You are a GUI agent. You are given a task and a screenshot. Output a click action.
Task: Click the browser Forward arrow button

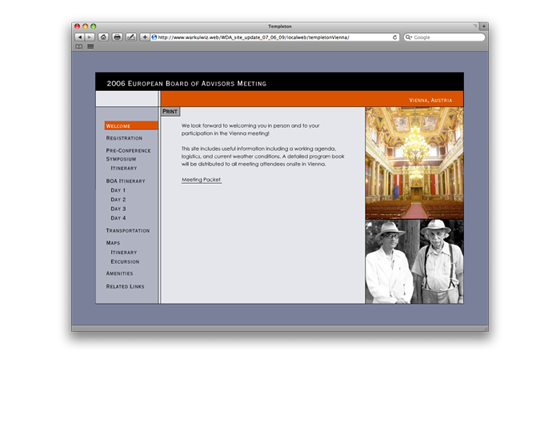tap(89, 37)
